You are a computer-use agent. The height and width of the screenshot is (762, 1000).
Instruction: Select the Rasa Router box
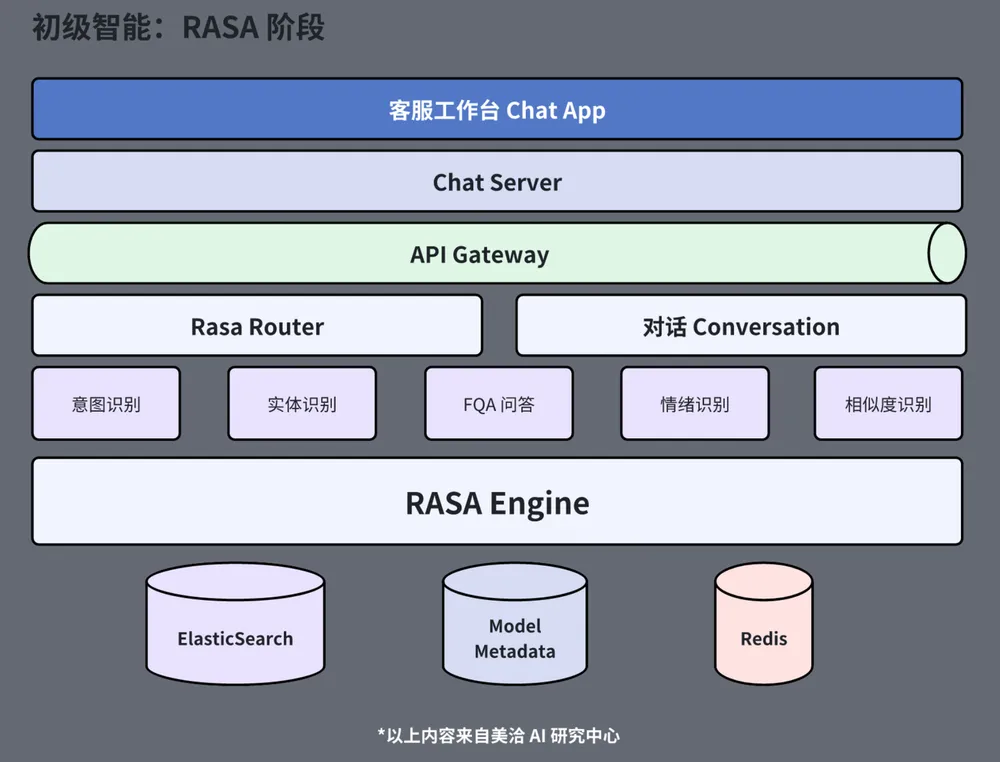tap(257, 326)
